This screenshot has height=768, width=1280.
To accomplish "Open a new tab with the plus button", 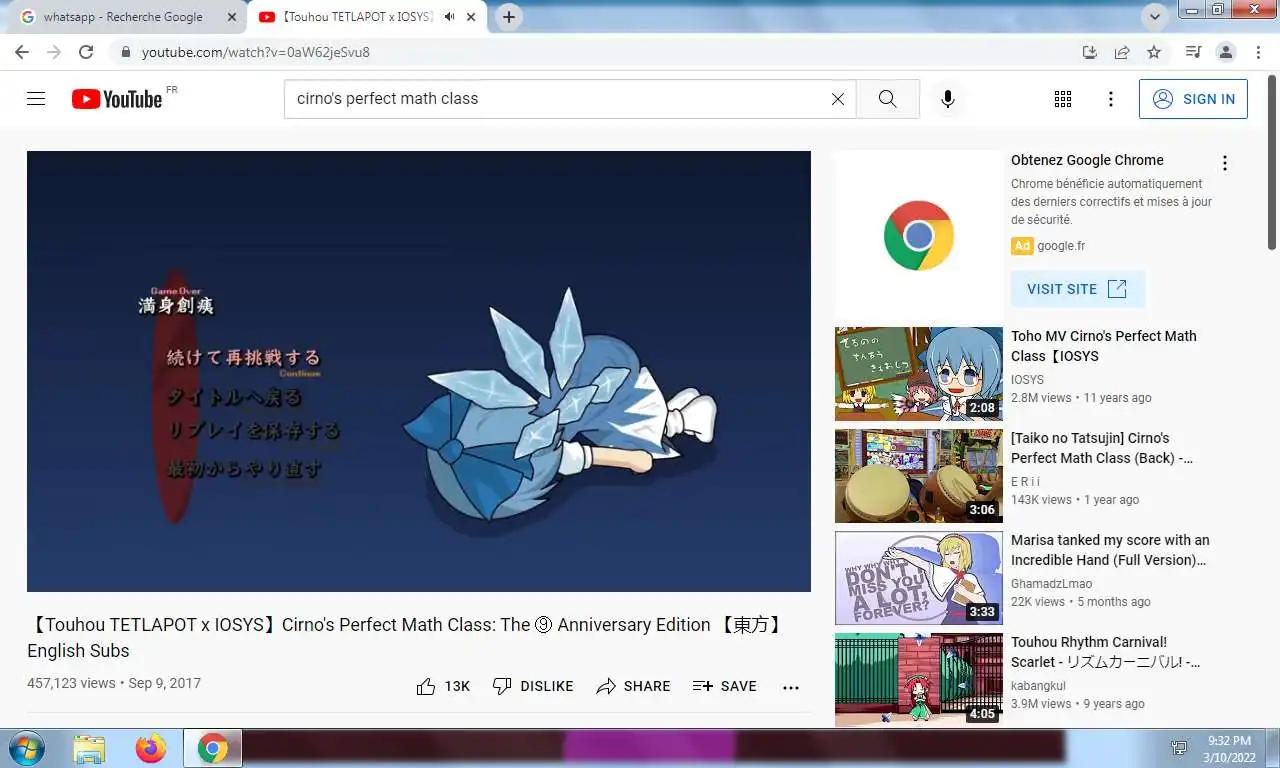I will (x=509, y=17).
